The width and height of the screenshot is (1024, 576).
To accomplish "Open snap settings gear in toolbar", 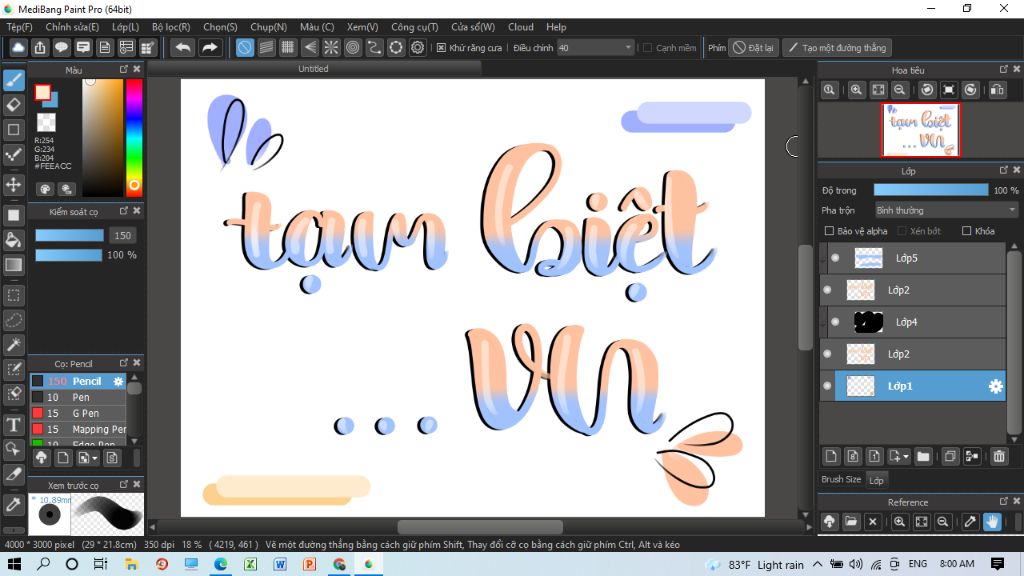I will coord(417,48).
